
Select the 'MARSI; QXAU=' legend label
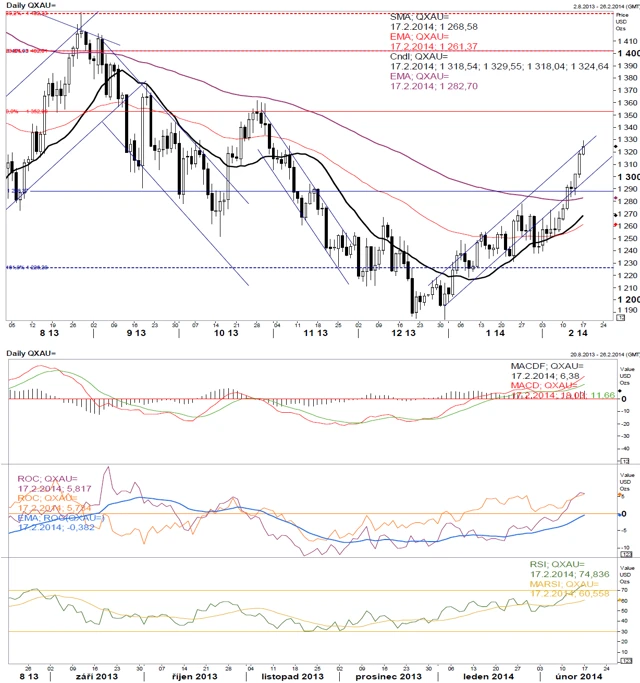click(x=564, y=584)
